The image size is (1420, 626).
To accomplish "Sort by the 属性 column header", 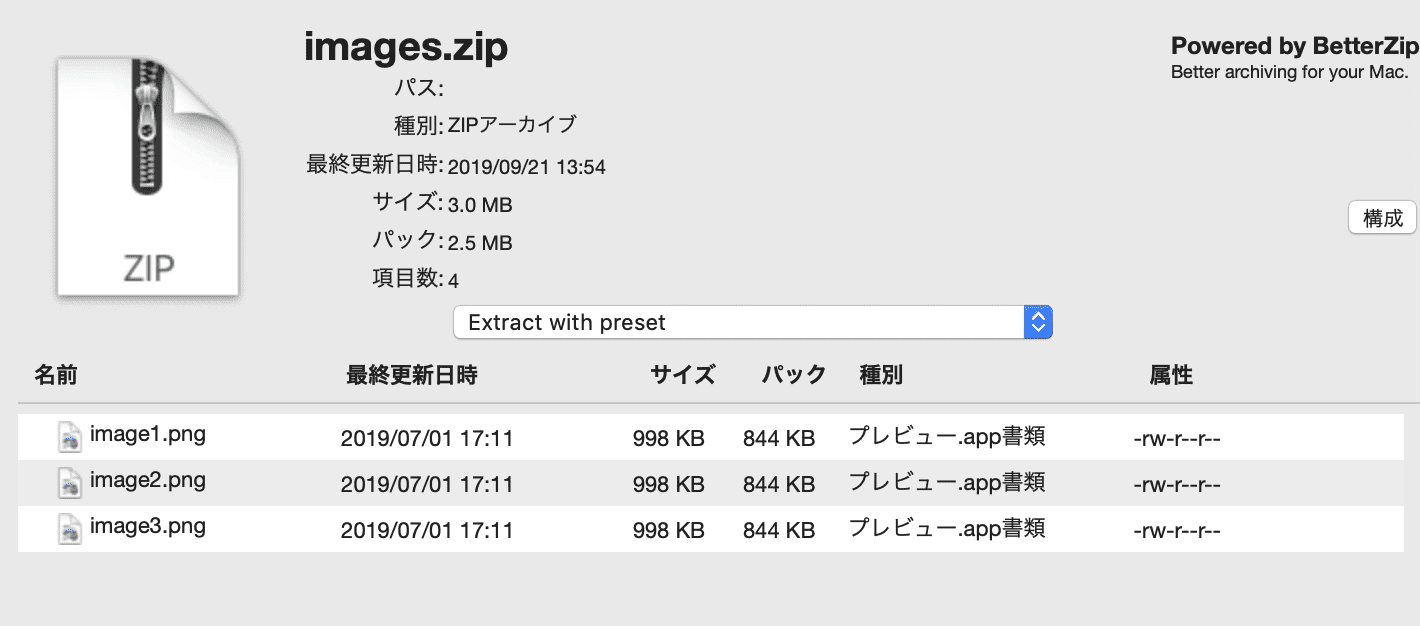I will click(1171, 376).
